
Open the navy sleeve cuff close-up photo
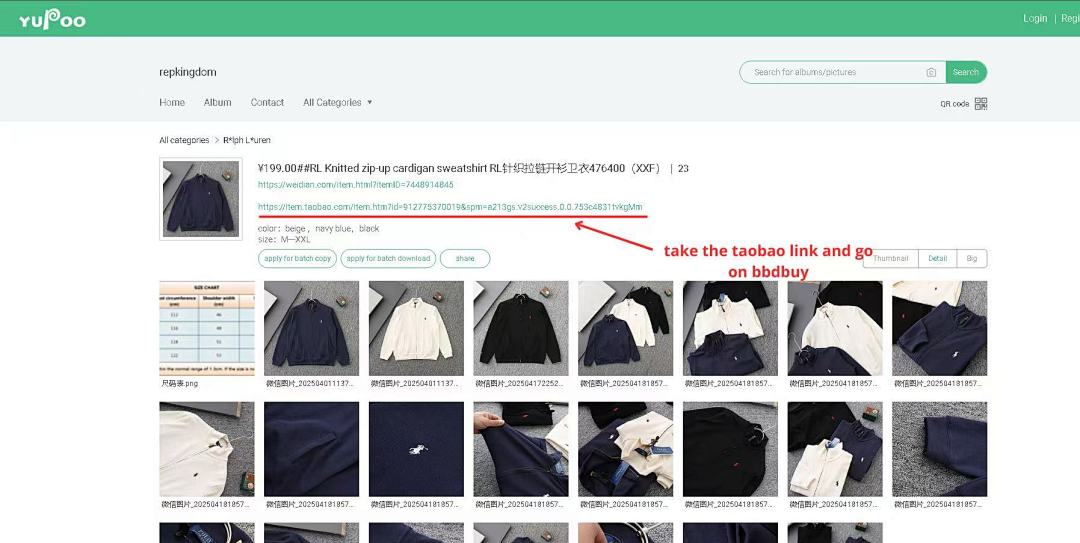(x=939, y=449)
